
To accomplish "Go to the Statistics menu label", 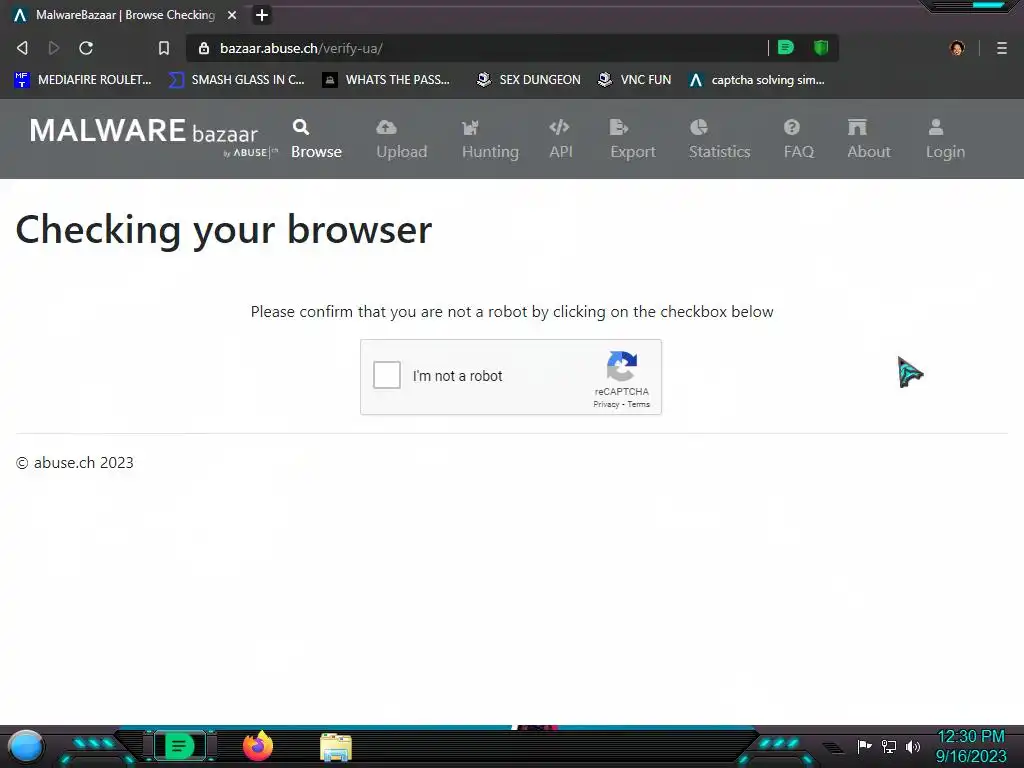I will [x=720, y=152].
